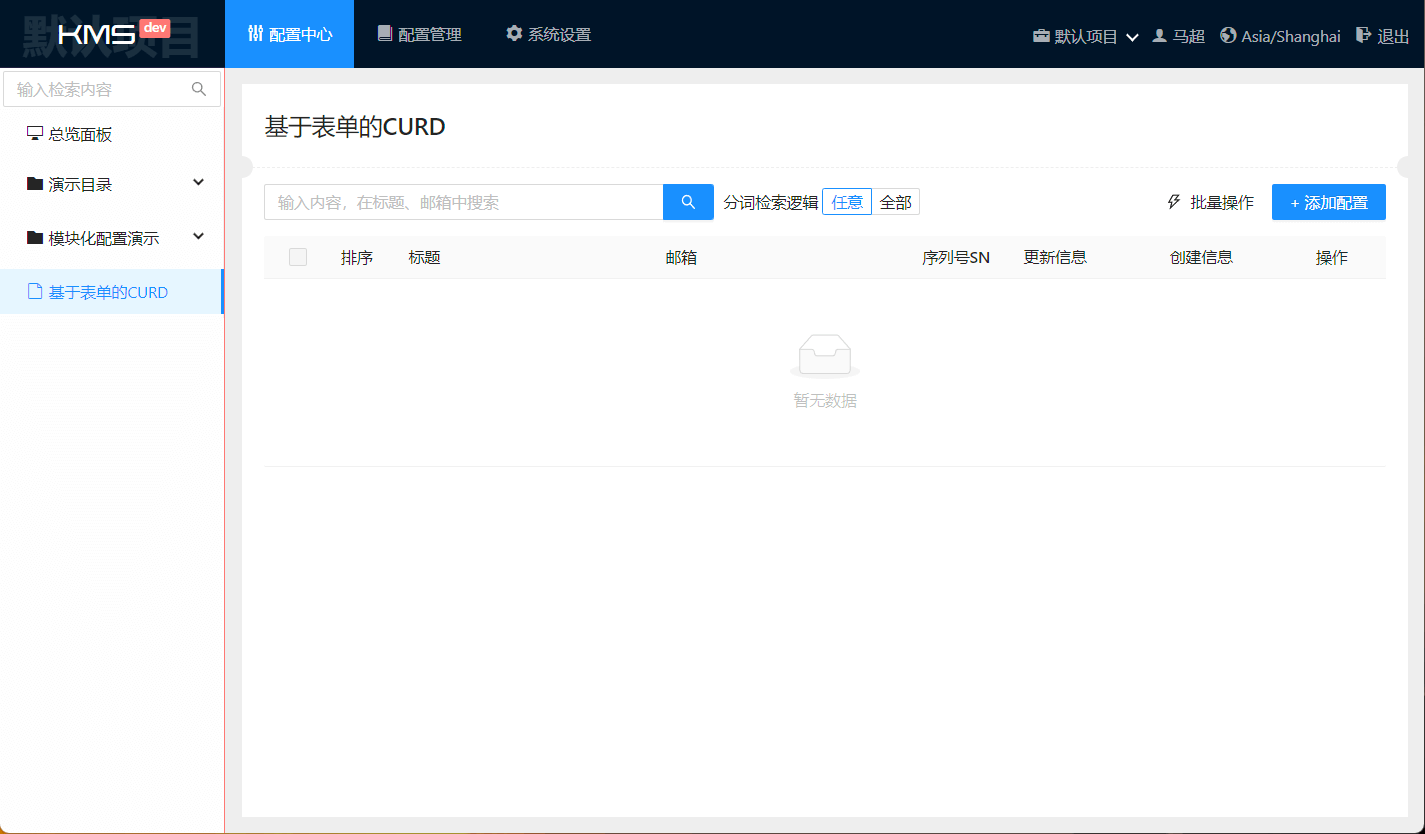Expand the 演示目录 folder chevron
The height and width of the screenshot is (834, 1425).
tap(198, 182)
